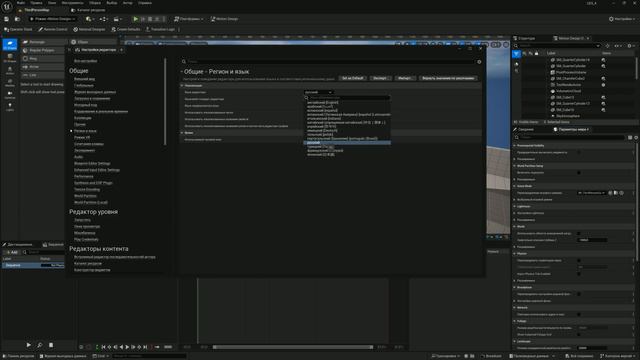Click the Set as Default button

click(x=352, y=78)
